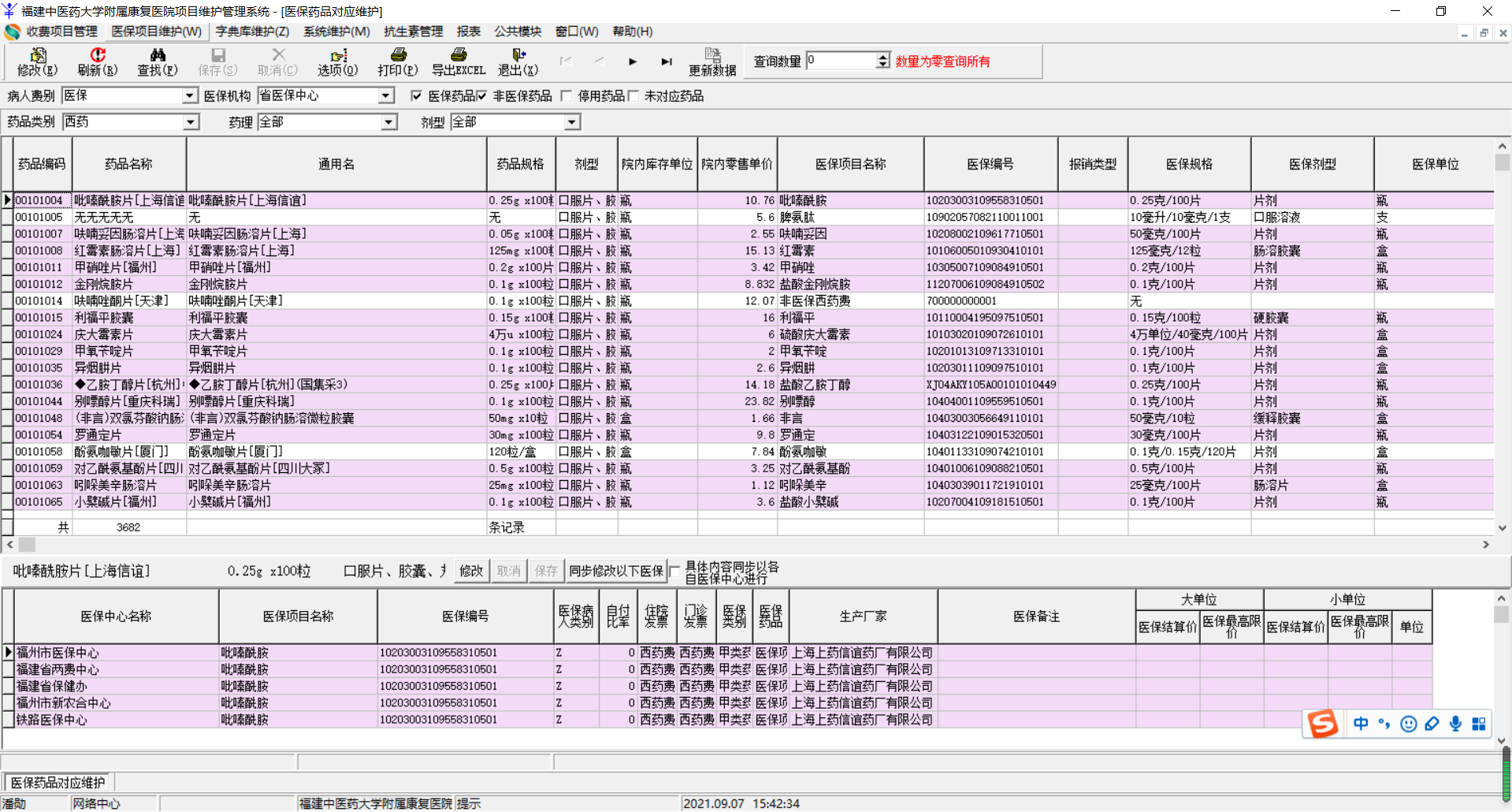Open the Sogou toolbox grid icon
Viewport: 1512px width, 812px height.
tap(1479, 724)
